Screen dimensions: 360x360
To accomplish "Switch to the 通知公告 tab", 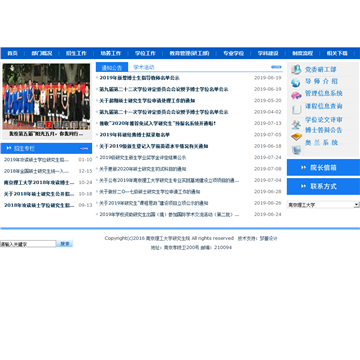I will coord(112,67).
